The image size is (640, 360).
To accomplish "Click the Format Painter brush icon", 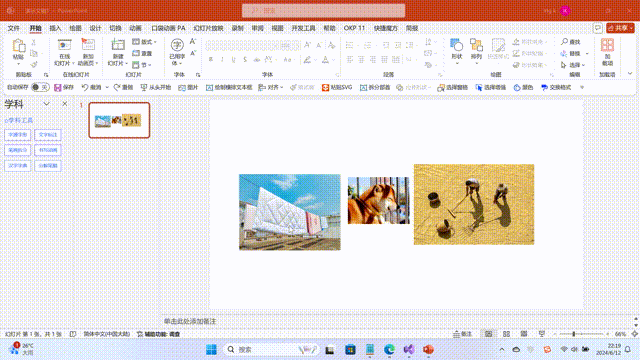I will click(34, 64).
